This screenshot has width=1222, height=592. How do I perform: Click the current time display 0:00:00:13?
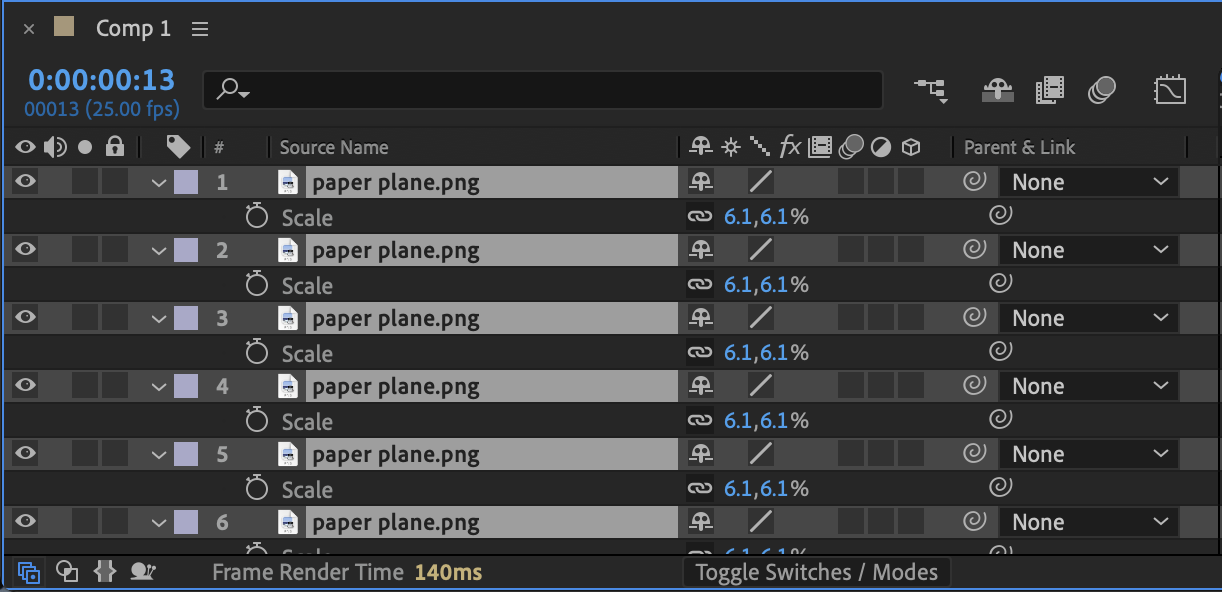(101, 80)
